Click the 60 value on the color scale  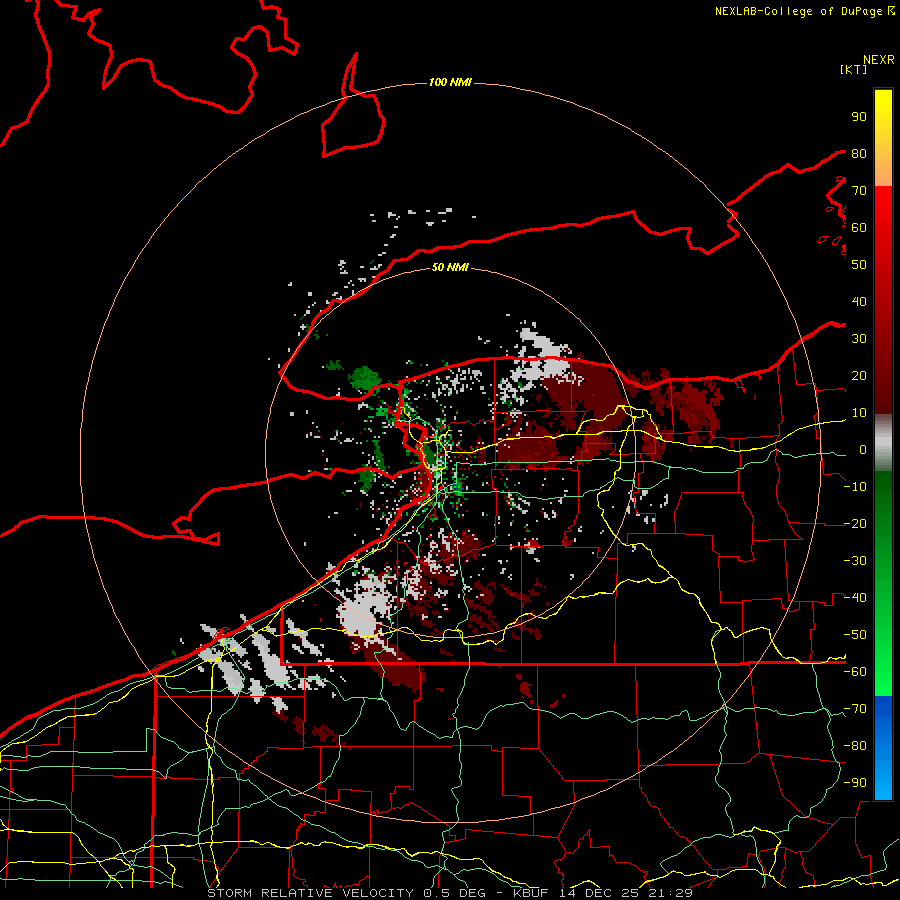859,228
